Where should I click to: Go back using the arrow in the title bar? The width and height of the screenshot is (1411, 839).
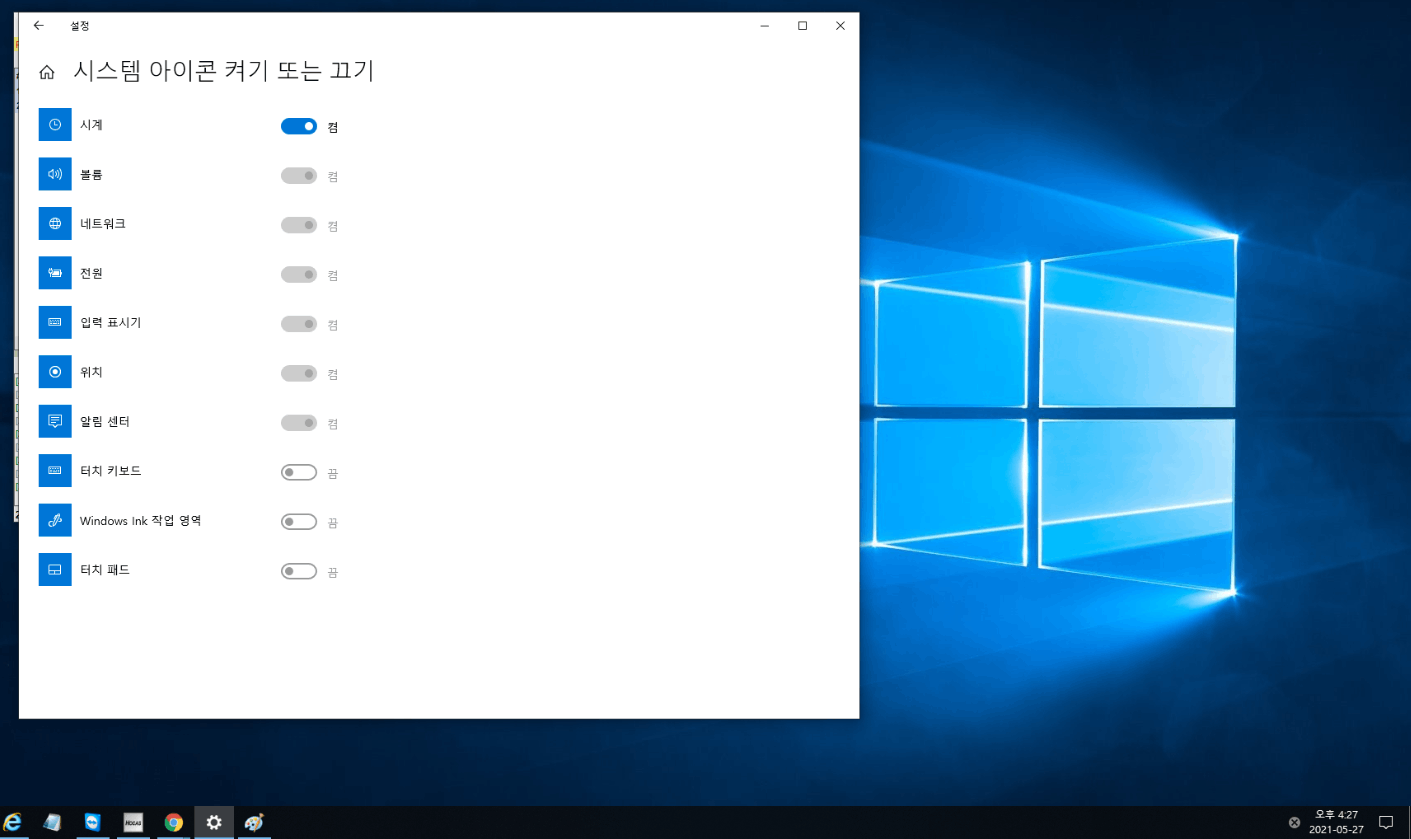point(39,25)
